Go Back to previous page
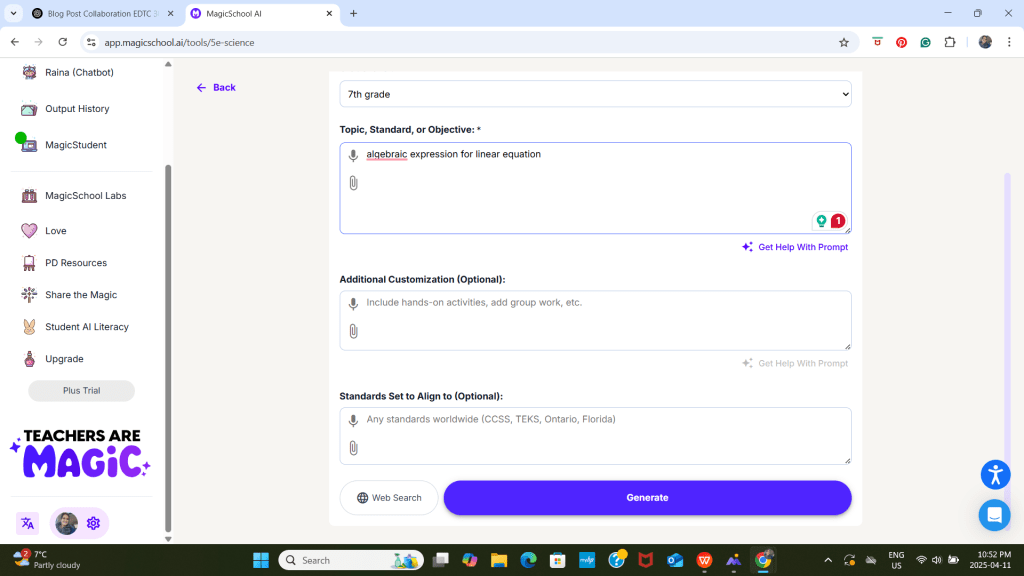 (216, 88)
